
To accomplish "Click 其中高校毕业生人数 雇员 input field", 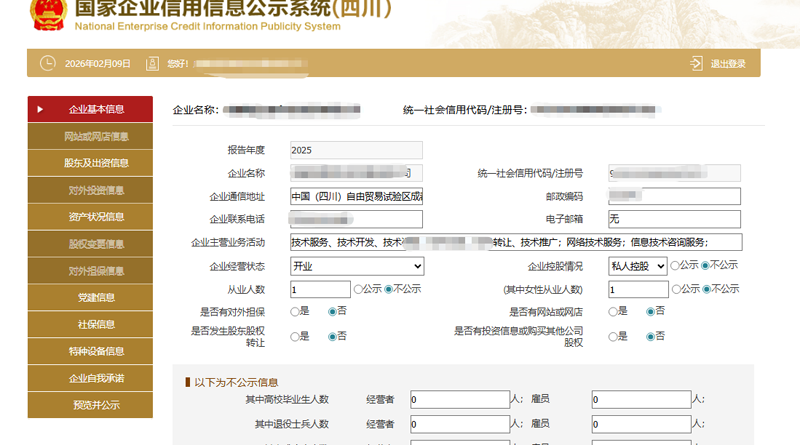I will point(641,400).
